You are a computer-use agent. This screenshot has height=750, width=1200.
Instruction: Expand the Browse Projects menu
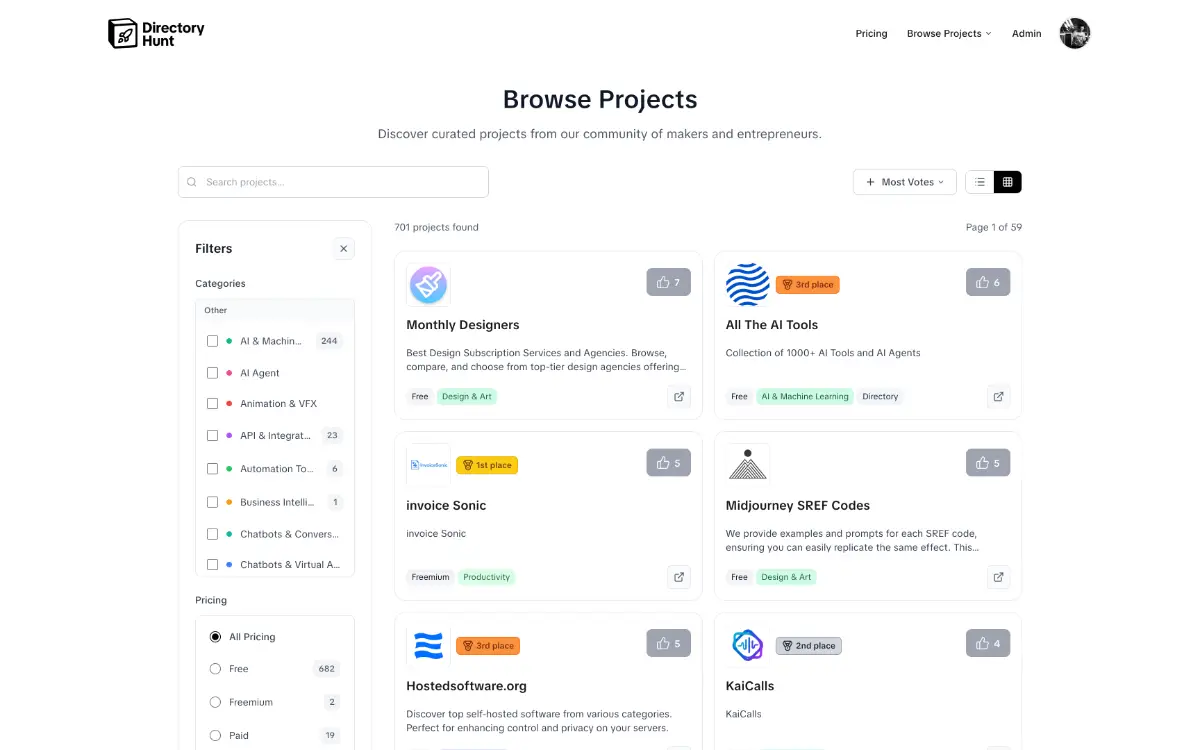click(x=948, y=34)
